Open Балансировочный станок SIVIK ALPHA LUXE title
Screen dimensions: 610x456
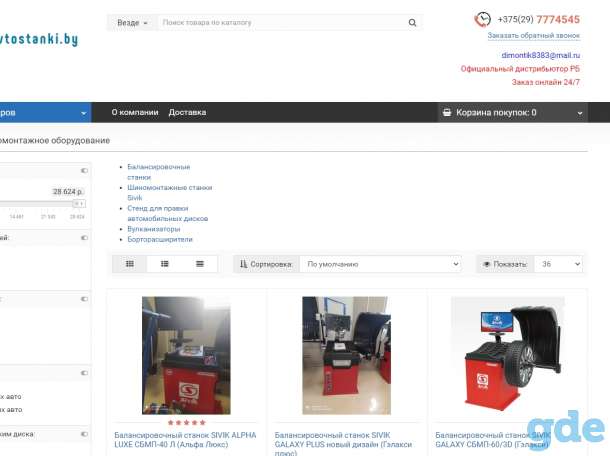tap(185, 440)
